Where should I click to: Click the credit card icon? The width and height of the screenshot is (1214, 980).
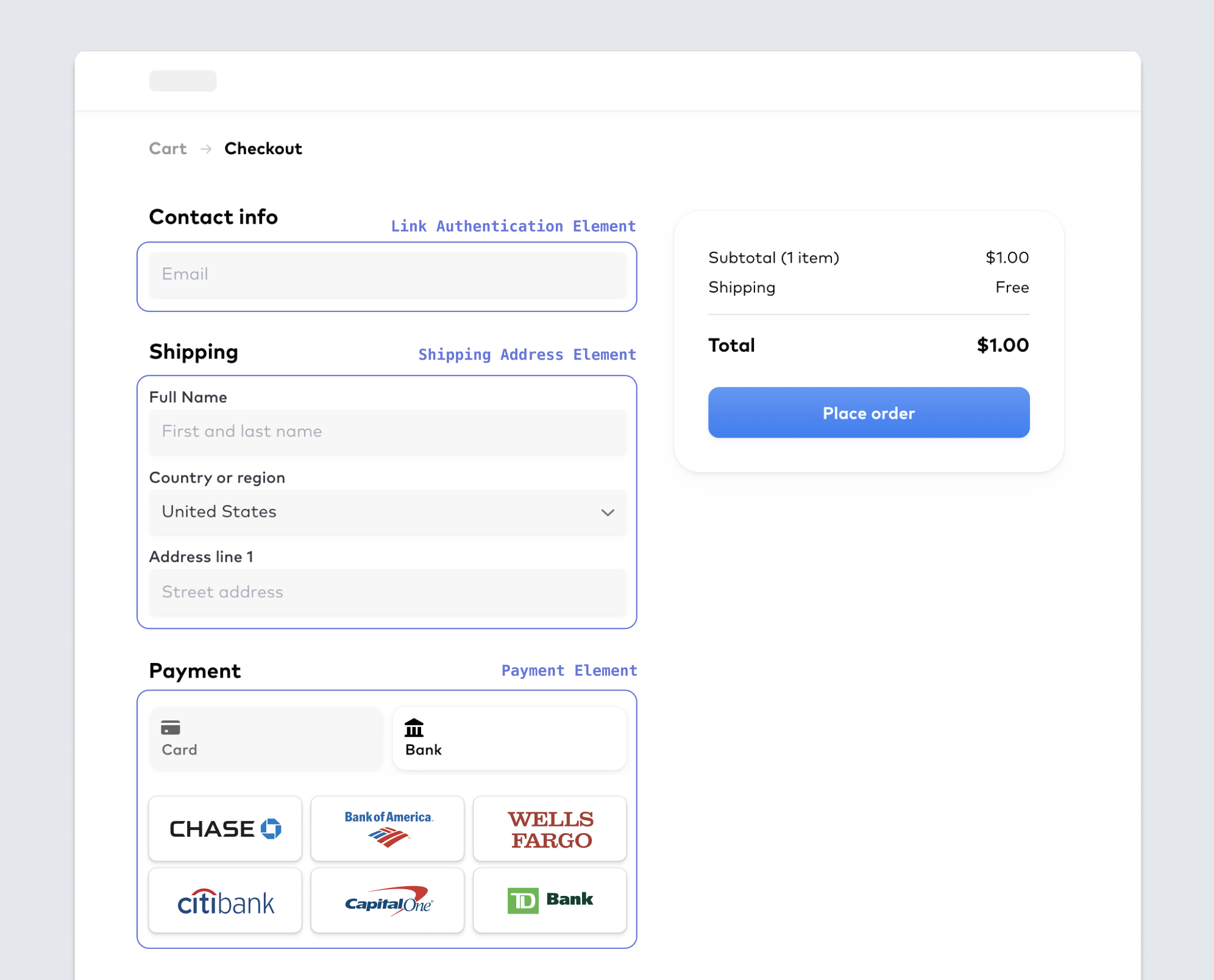(171, 727)
